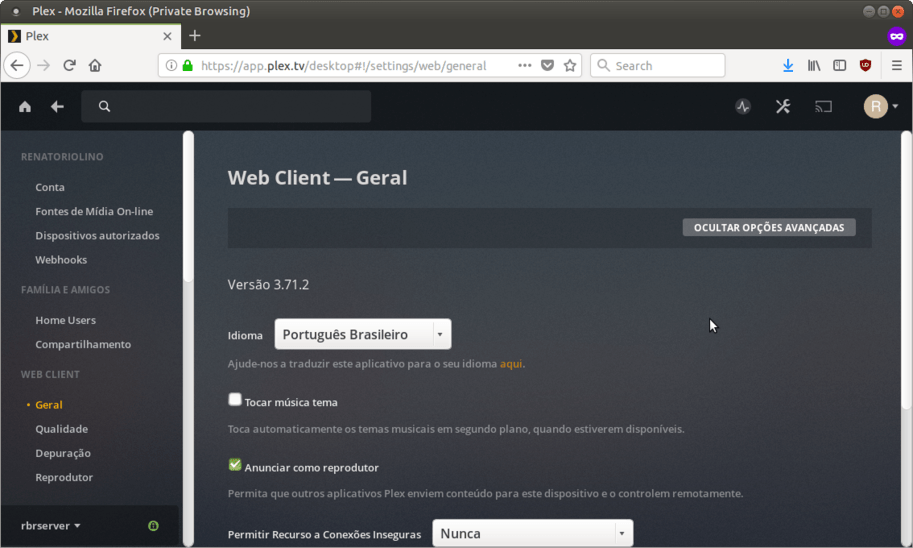
Task: Go to Plex home via house icon
Action: tap(24, 107)
